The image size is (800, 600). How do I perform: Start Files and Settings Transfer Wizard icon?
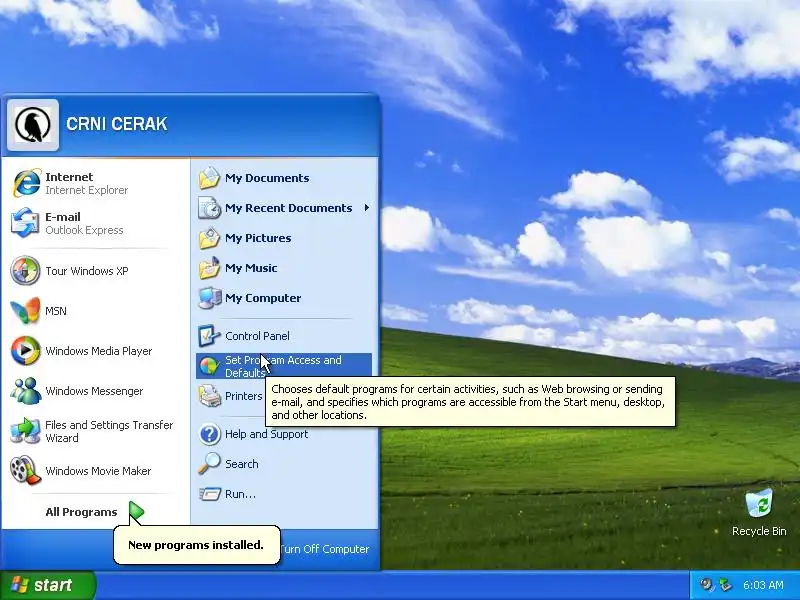pyautogui.click(x=26, y=431)
